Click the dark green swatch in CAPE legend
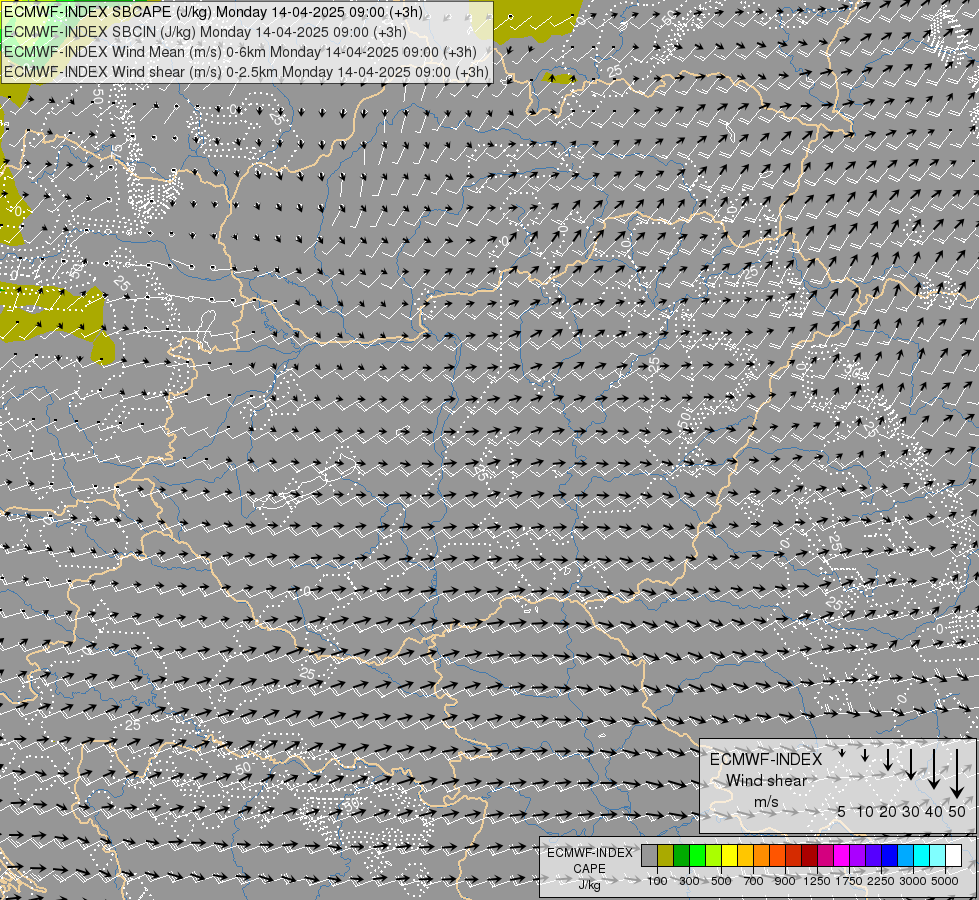 pyautogui.click(x=681, y=856)
